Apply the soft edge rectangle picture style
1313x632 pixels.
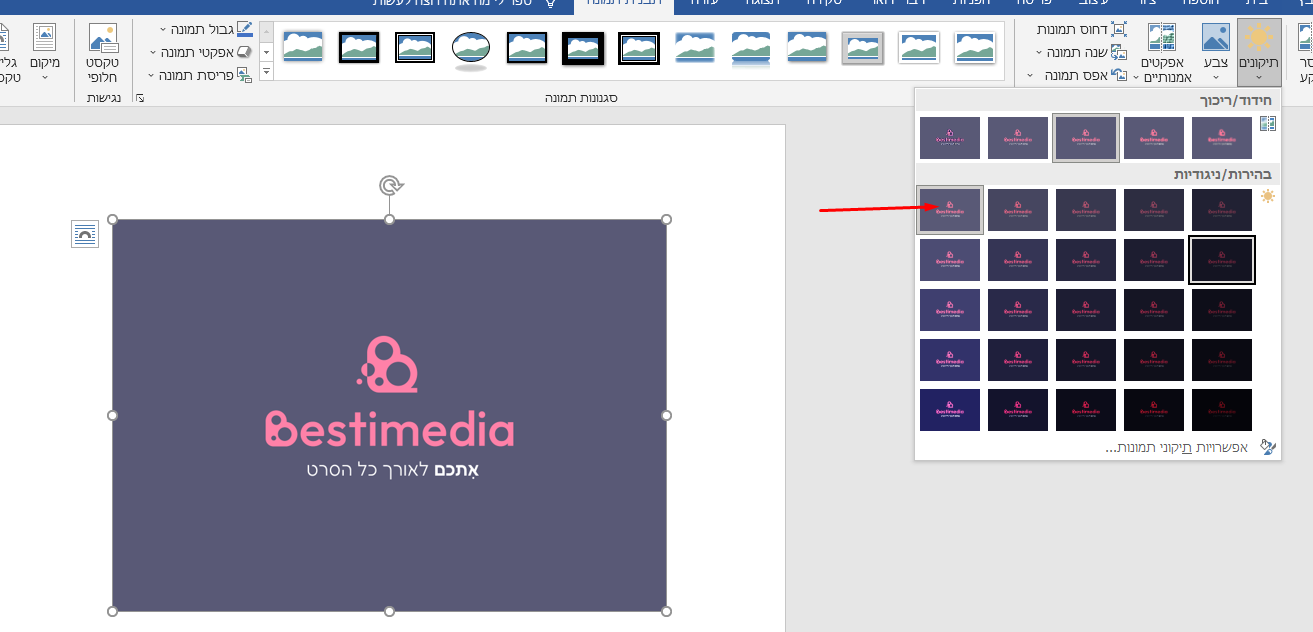695,48
